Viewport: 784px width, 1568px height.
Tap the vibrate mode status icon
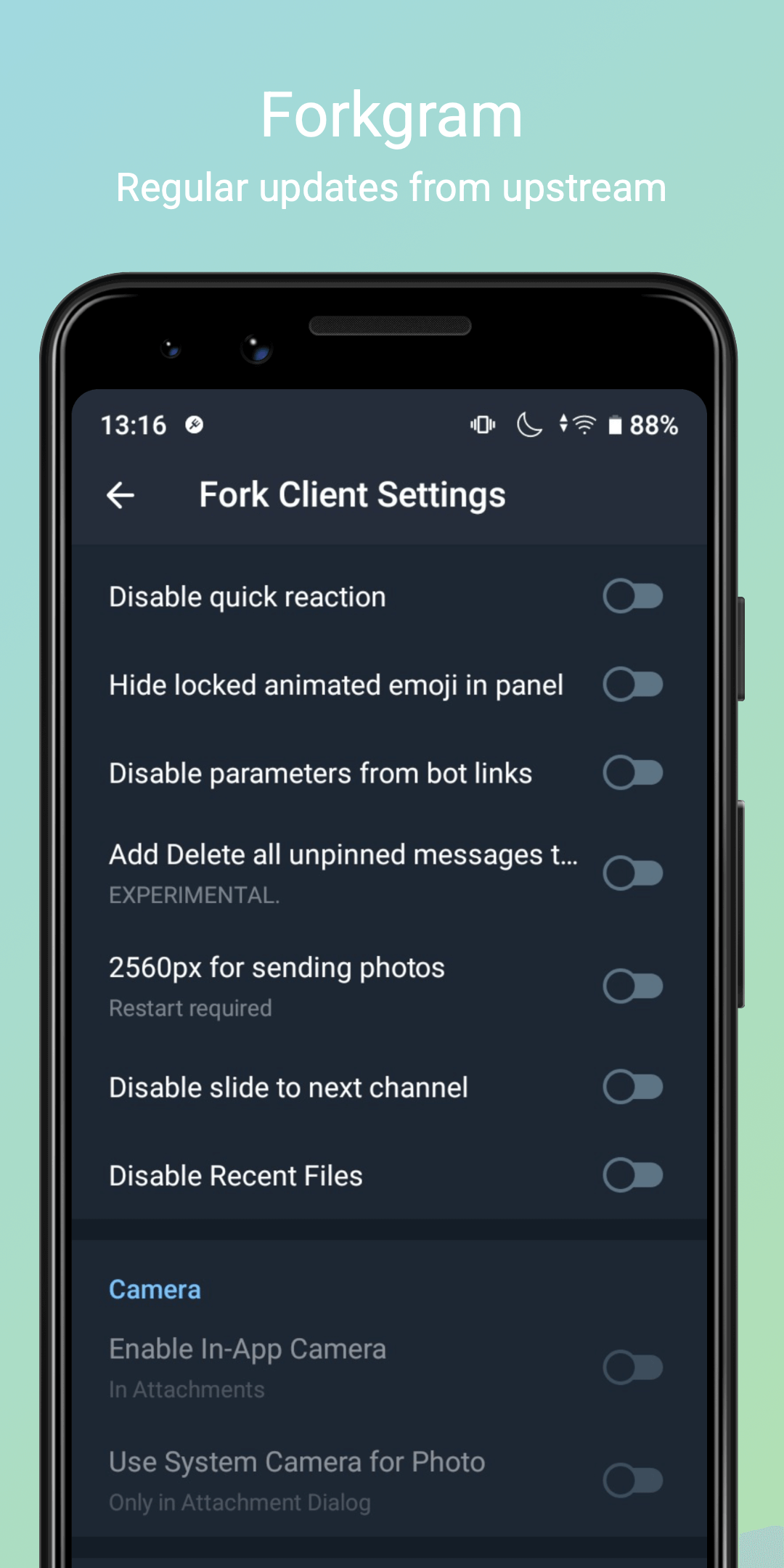pos(483,425)
